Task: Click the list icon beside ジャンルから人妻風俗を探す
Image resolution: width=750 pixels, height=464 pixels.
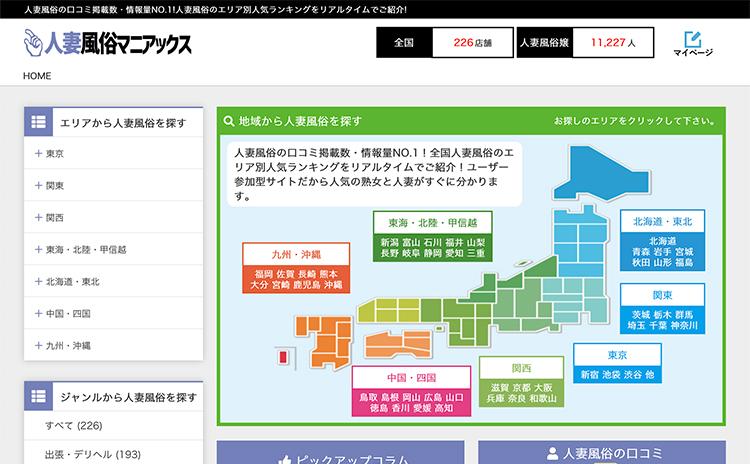Action: pyautogui.click(x=39, y=397)
